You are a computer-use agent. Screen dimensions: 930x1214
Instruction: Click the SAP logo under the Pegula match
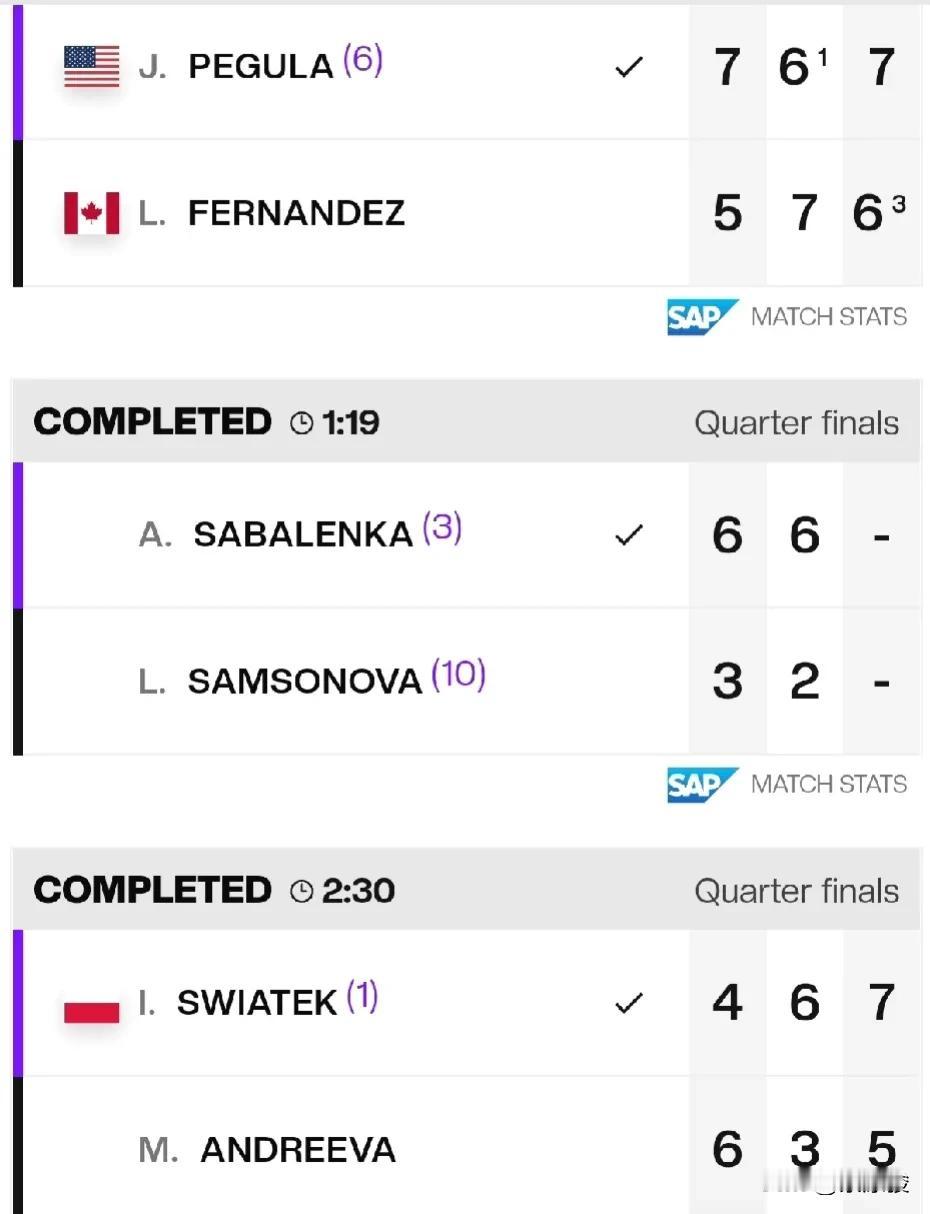pos(703,317)
